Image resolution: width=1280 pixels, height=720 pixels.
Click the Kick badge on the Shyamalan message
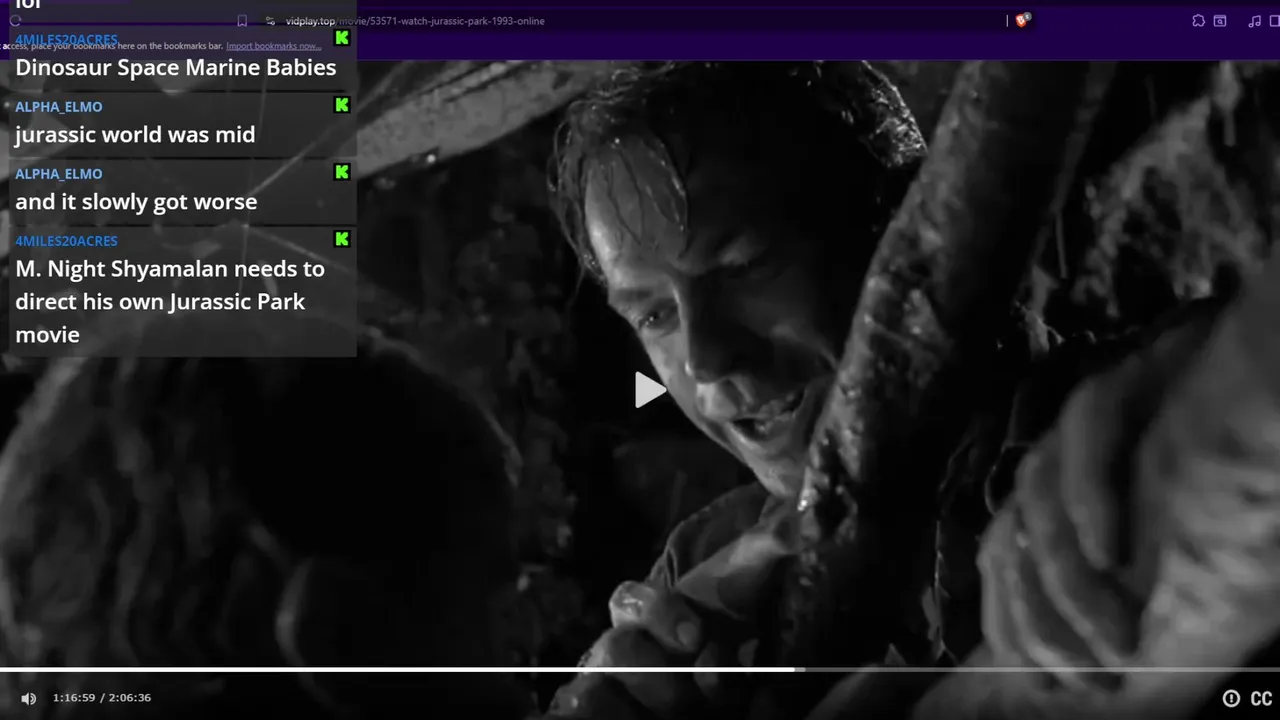pyautogui.click(x=342, y=239)
